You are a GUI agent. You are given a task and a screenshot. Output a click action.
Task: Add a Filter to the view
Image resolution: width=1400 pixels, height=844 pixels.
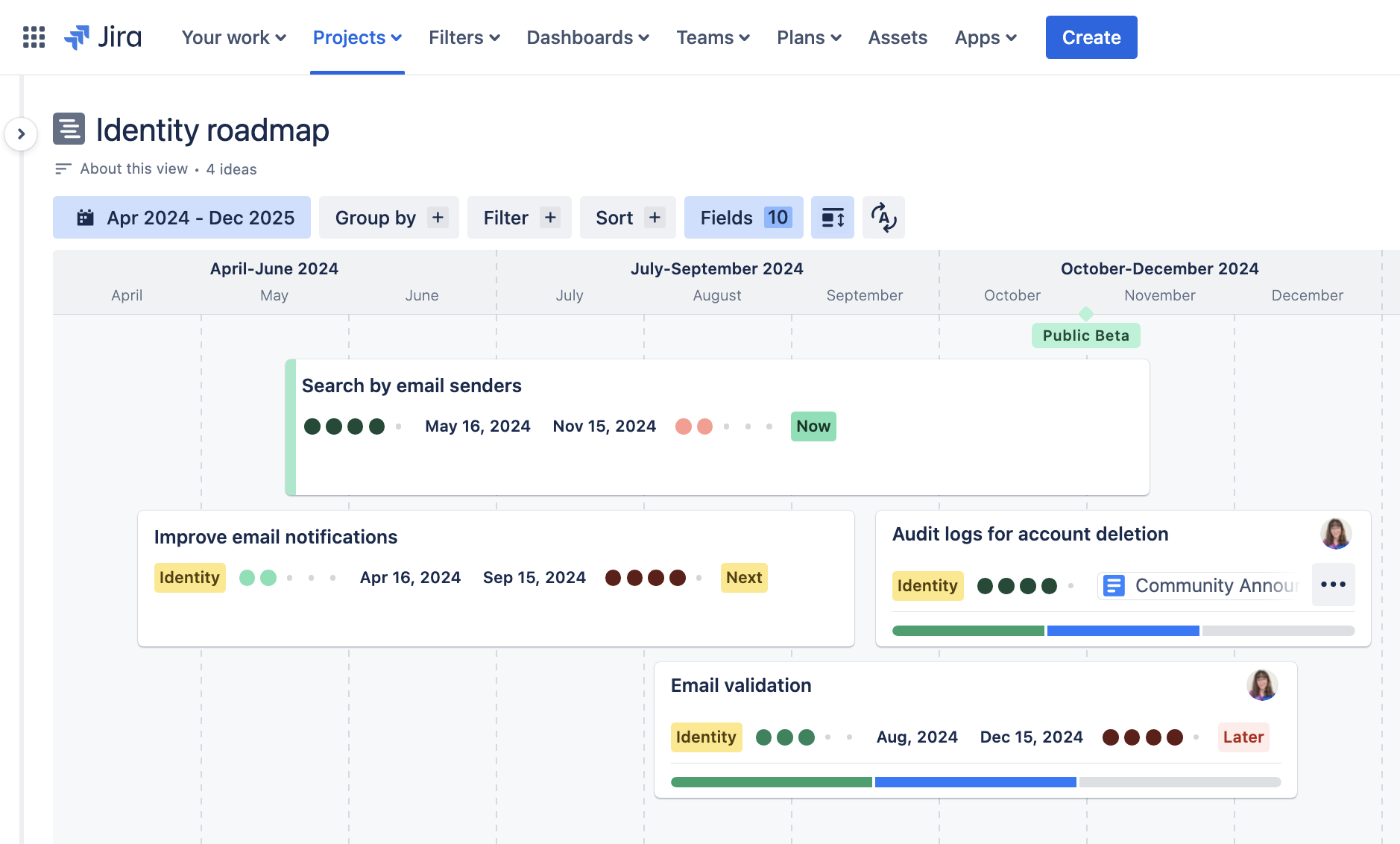tap(520, 218)
